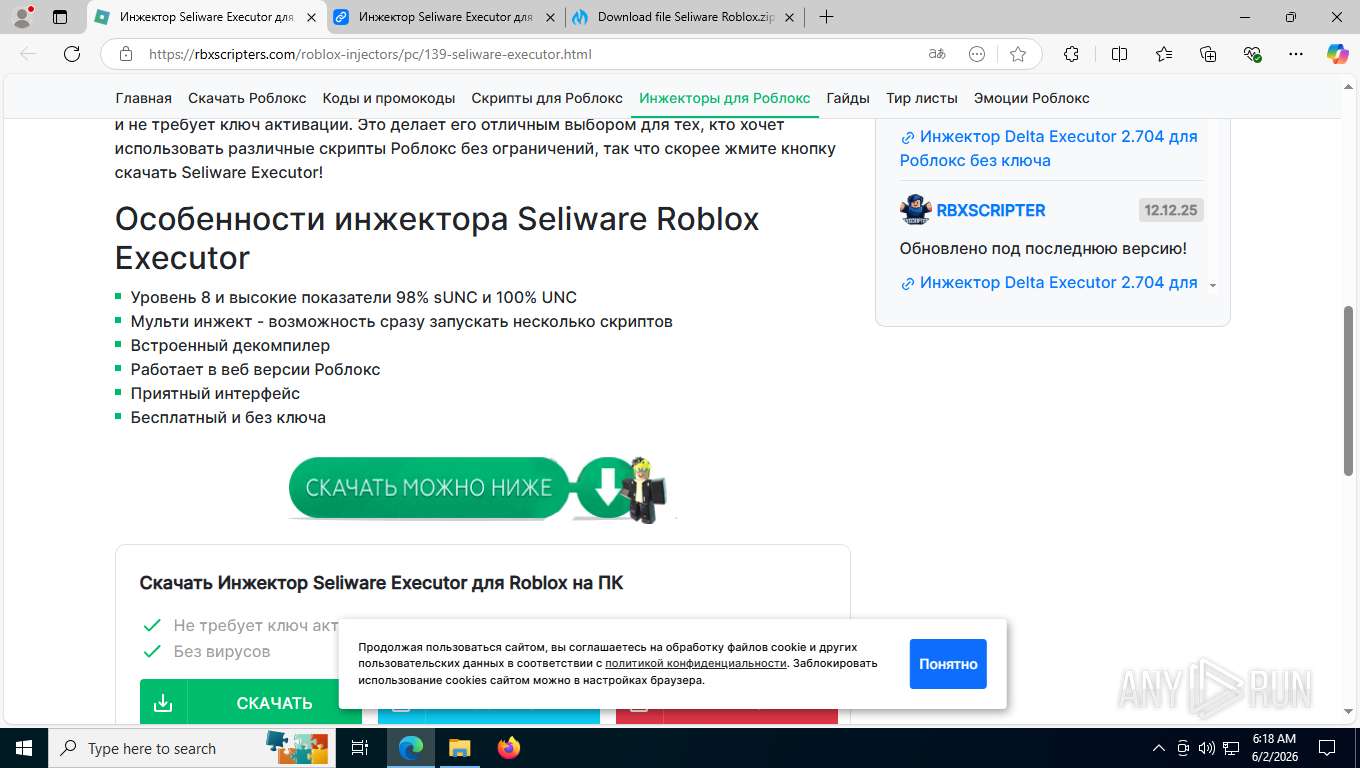Click the grayed-out back arrow
This screenshot has height=768, width=1360.
pos(28,54)
